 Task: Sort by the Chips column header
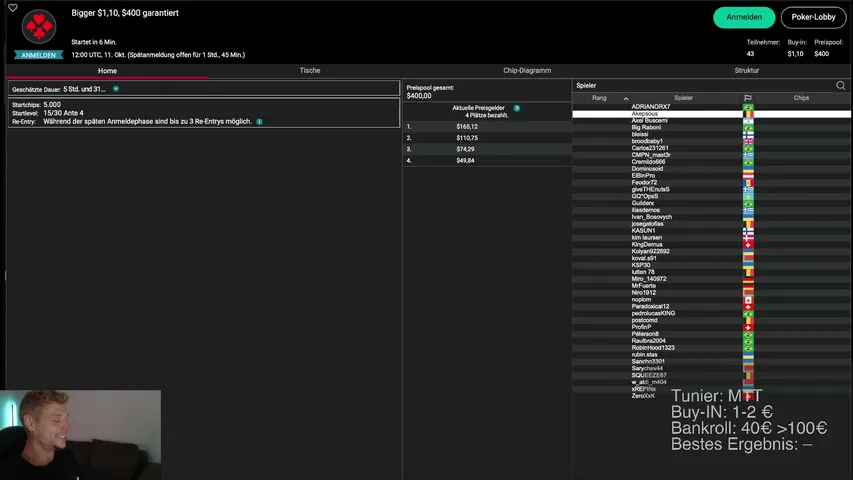801,98
